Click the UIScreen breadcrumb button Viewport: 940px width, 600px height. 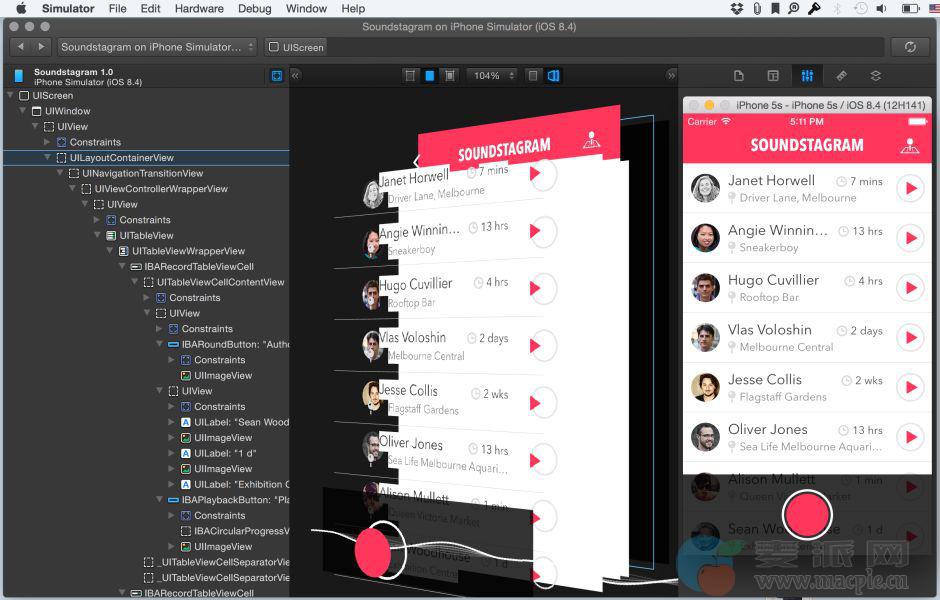point(296,47)
